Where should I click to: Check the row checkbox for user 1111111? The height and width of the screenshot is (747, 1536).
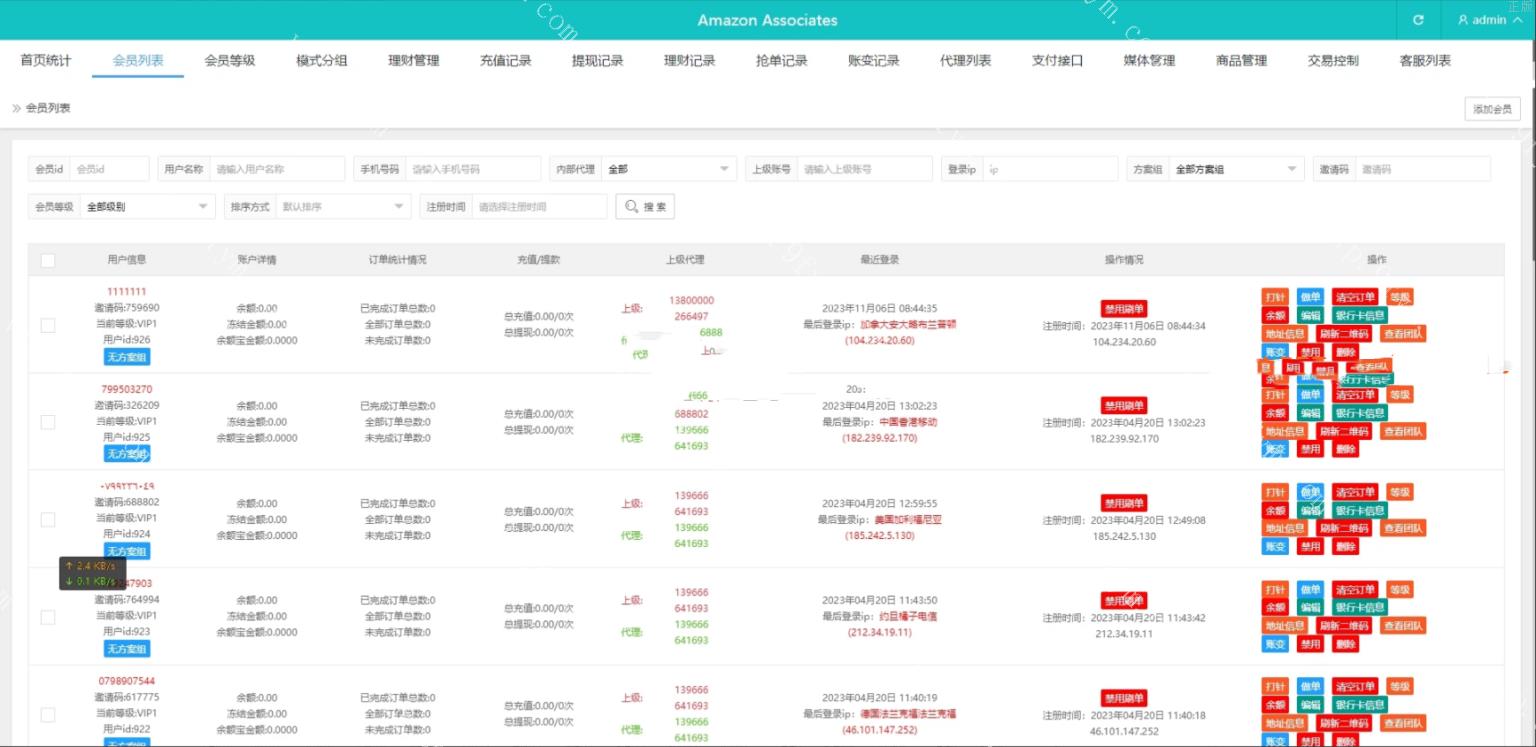pyautogui.click(x=48, y=325)
